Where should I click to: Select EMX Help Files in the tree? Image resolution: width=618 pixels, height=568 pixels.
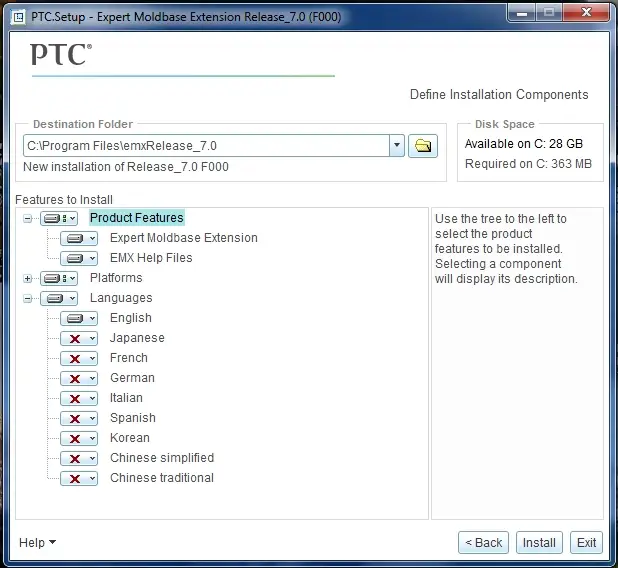pos(151,258)
